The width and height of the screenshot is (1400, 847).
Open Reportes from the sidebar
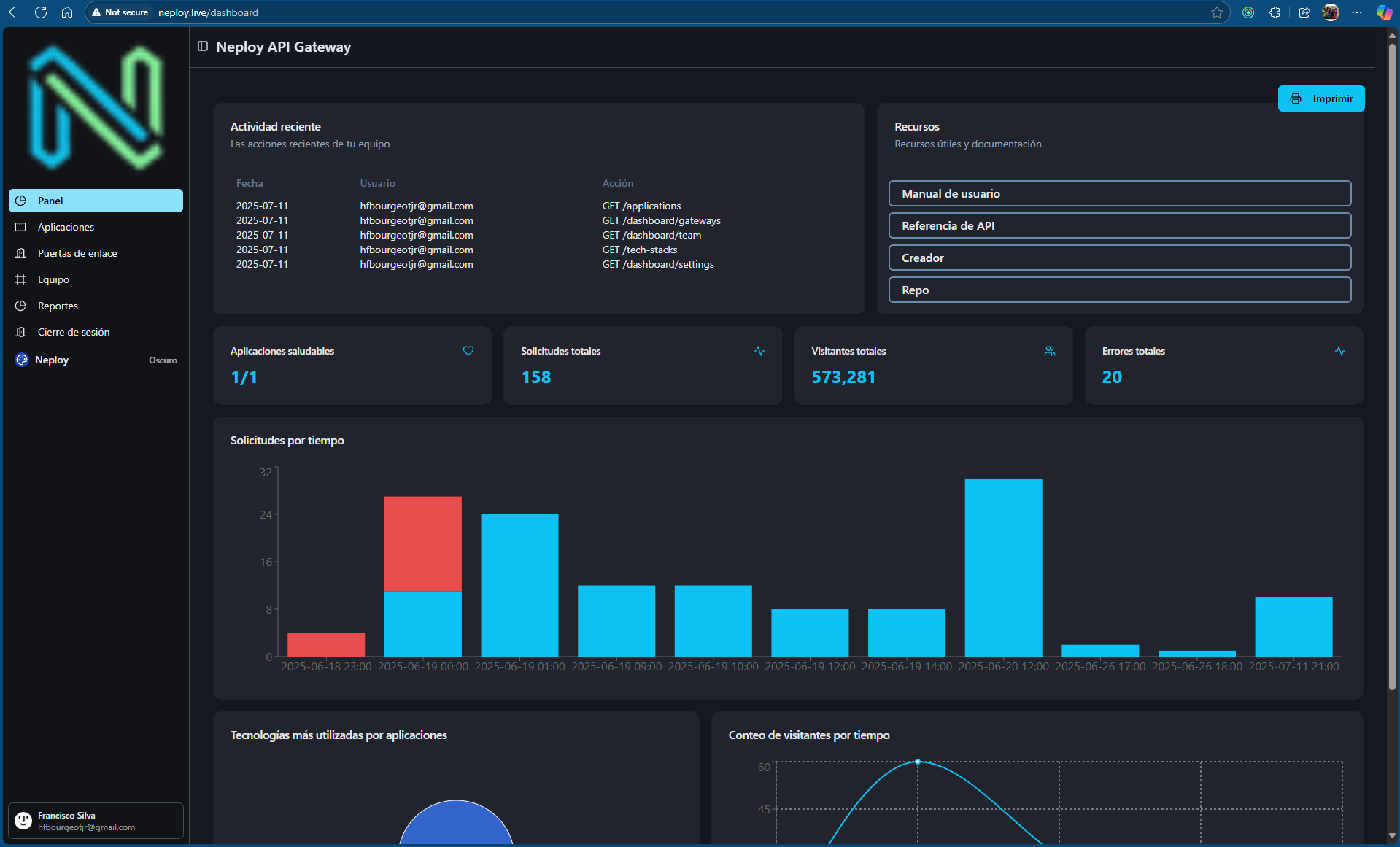(96, 306)
